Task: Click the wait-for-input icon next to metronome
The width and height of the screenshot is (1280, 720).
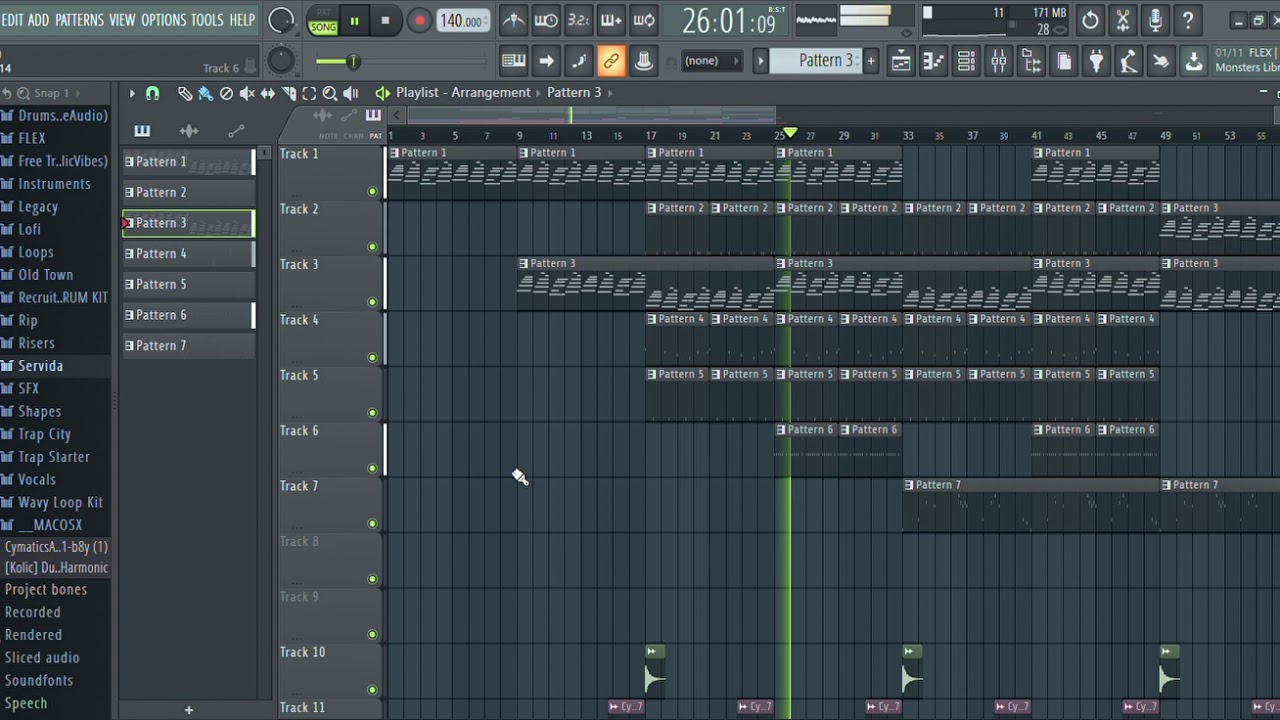Action: click(x=546, y=20)
